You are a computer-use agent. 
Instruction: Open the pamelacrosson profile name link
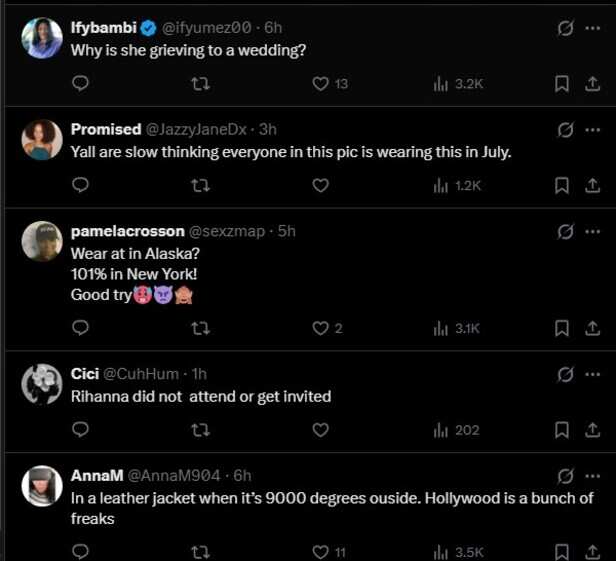click(128, 231)
